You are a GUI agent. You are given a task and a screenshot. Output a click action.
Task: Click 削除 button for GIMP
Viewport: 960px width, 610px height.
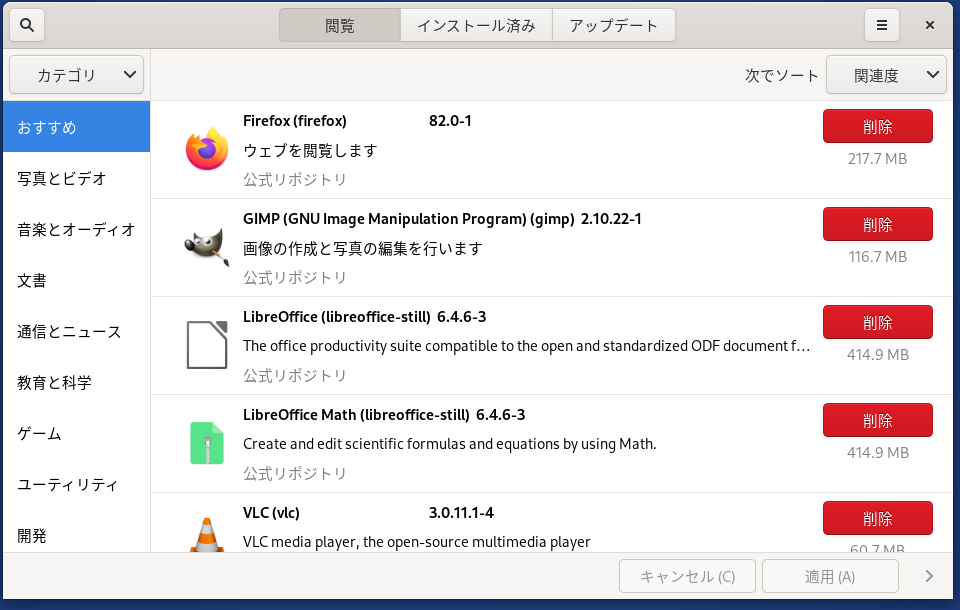click(877, 224)
